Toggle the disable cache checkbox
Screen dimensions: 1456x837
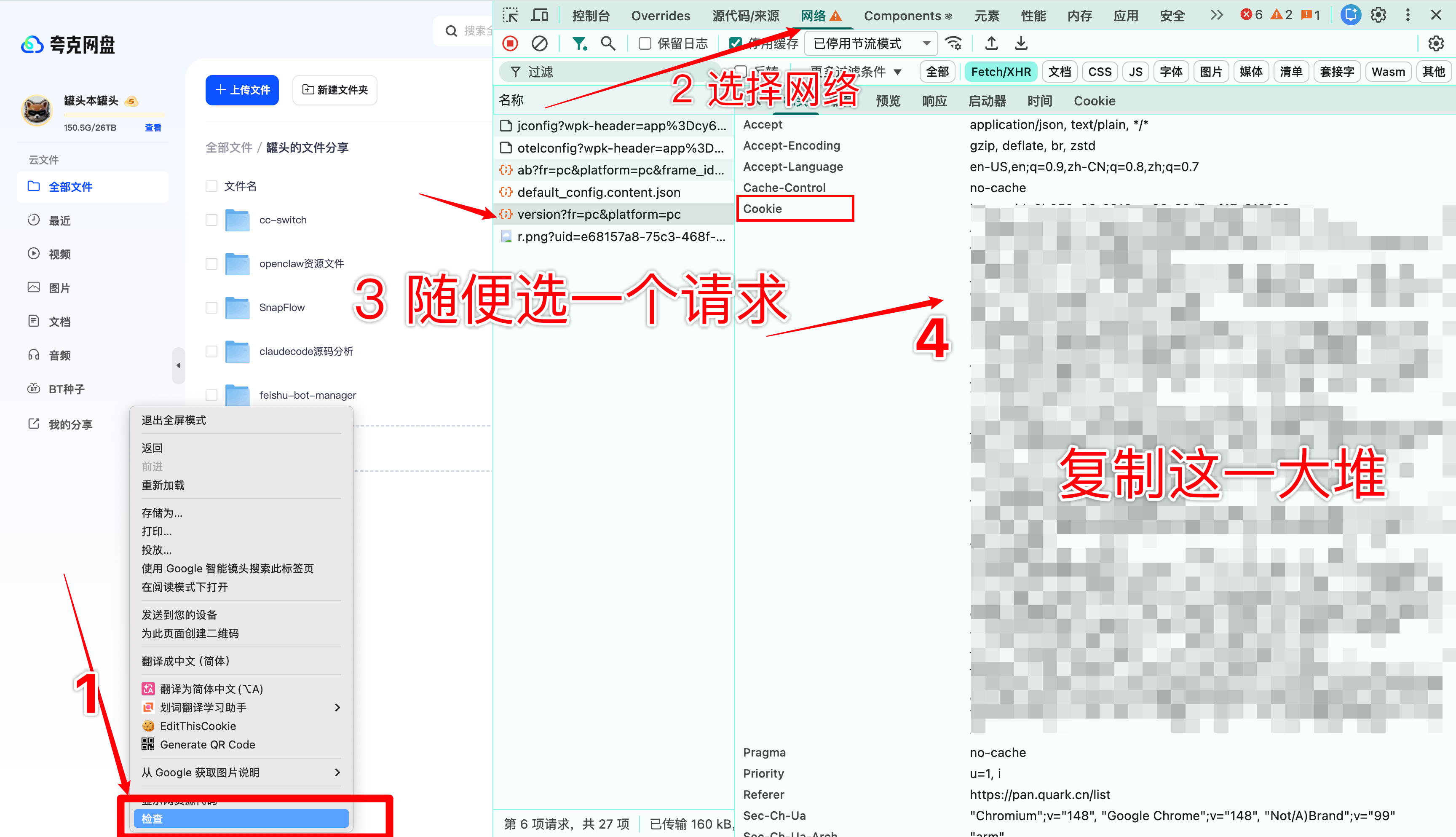(735, 44)
